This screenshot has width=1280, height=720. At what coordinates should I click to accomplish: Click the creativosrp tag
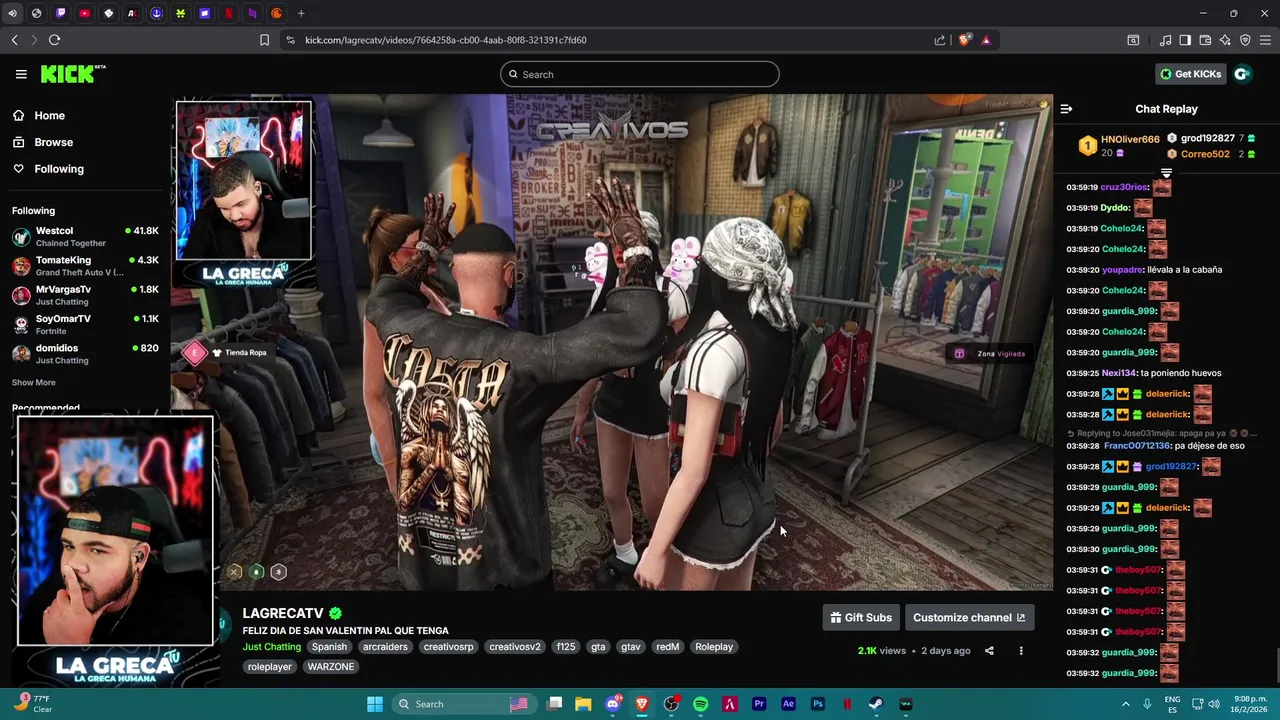pyautogui.click(x=448, y=647)
